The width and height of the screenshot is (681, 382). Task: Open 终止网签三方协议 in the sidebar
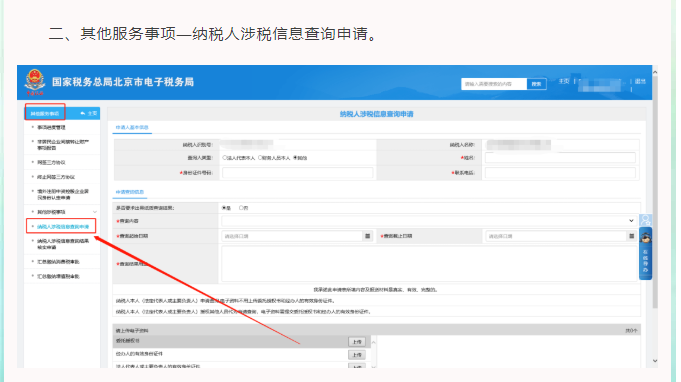click(56, 177)
